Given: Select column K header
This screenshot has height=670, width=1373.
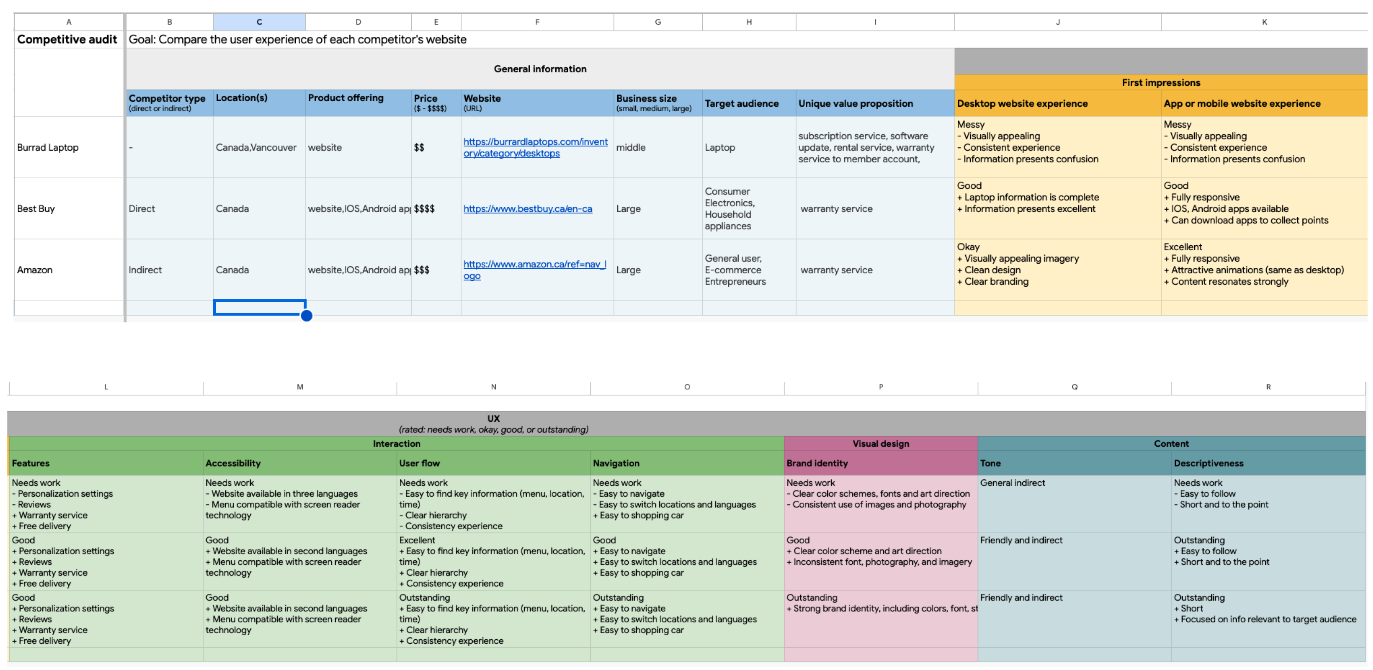Looking at the screenshot, I should pyautogui.click(x=1264, y=21).
